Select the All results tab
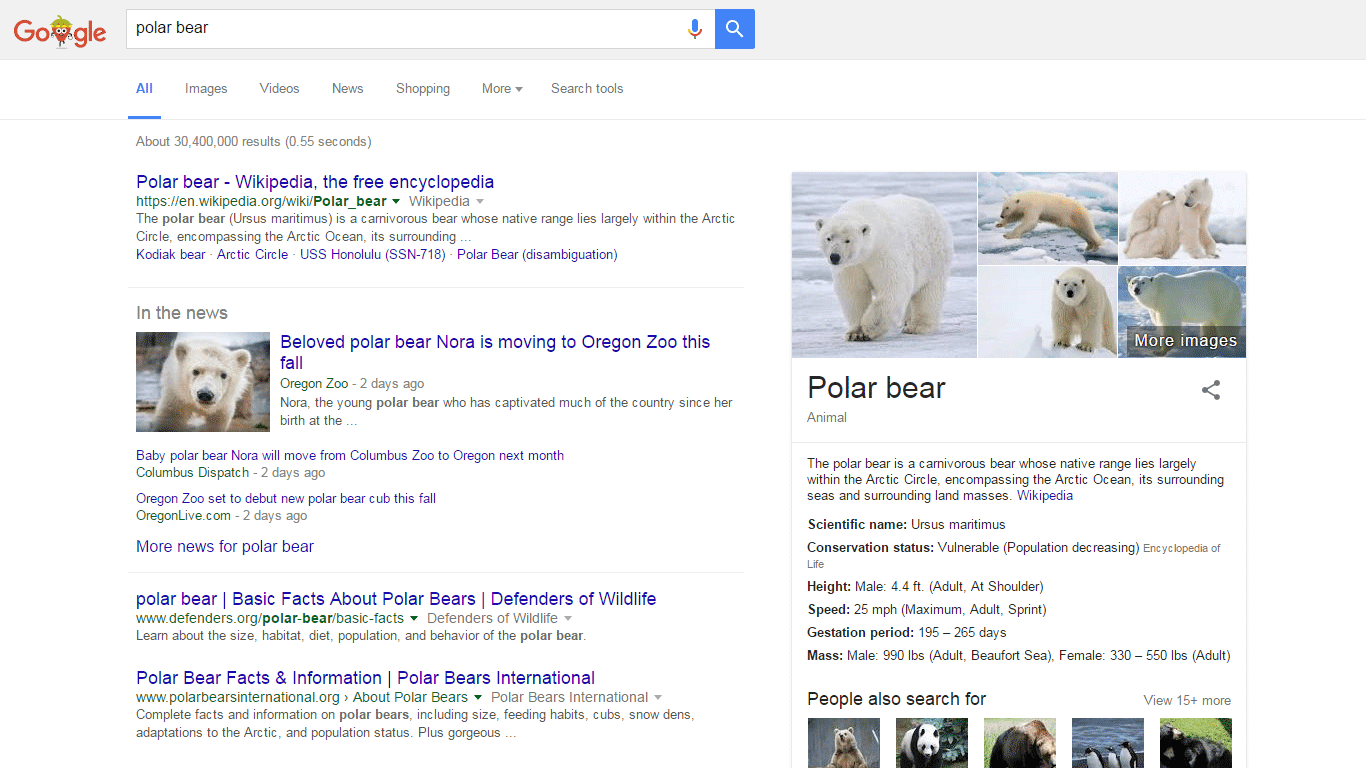Image resolution: width=1366 pixels, height=768 pixels. click(x=144, y=89)
